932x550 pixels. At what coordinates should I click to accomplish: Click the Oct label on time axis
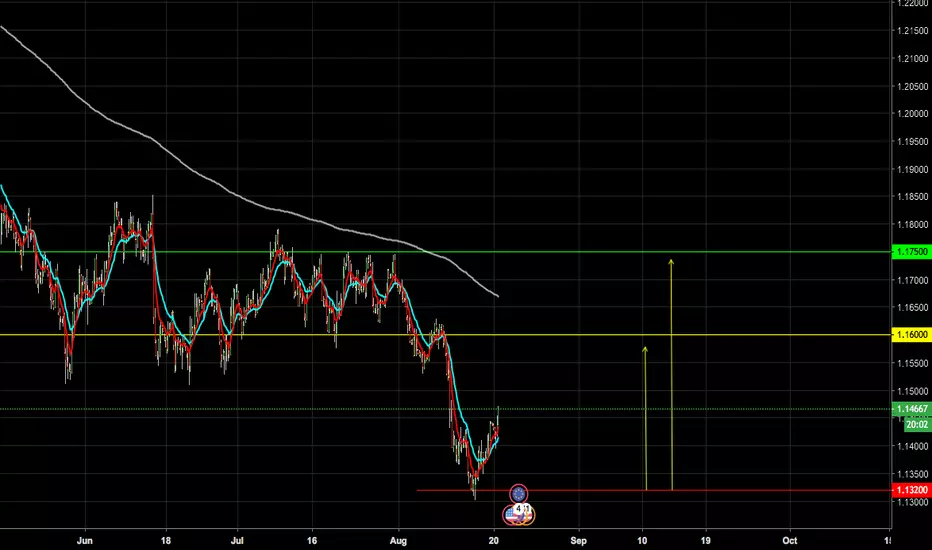(789, 540)
